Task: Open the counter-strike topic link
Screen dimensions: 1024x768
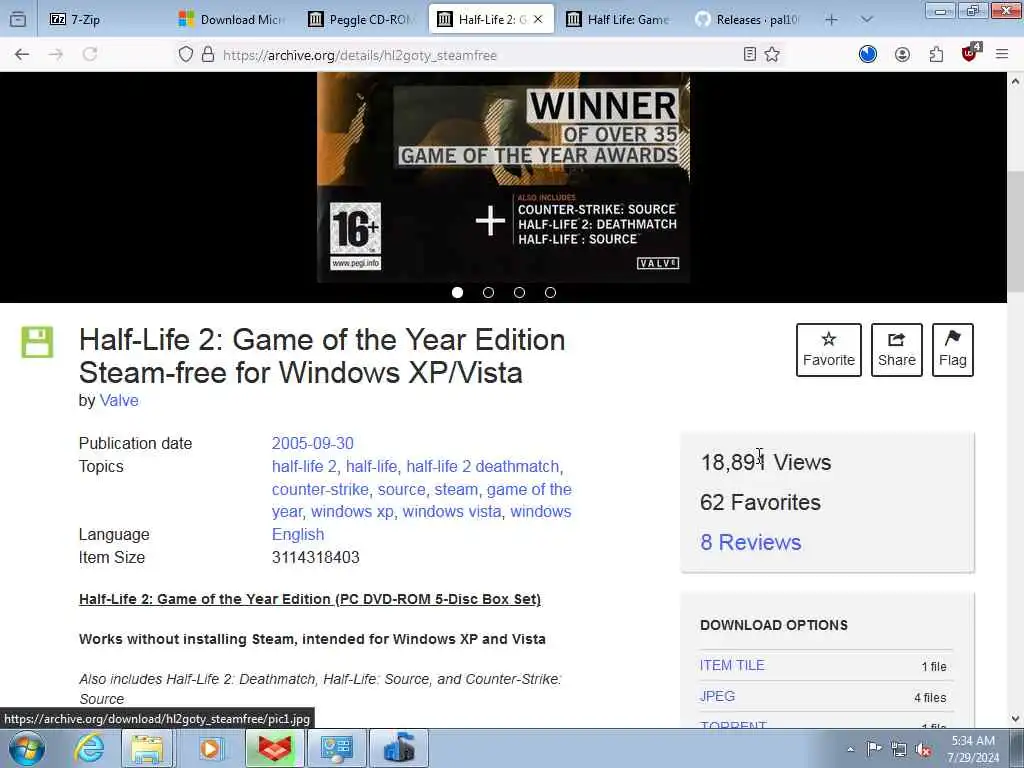Action: [x=320, y=490]
